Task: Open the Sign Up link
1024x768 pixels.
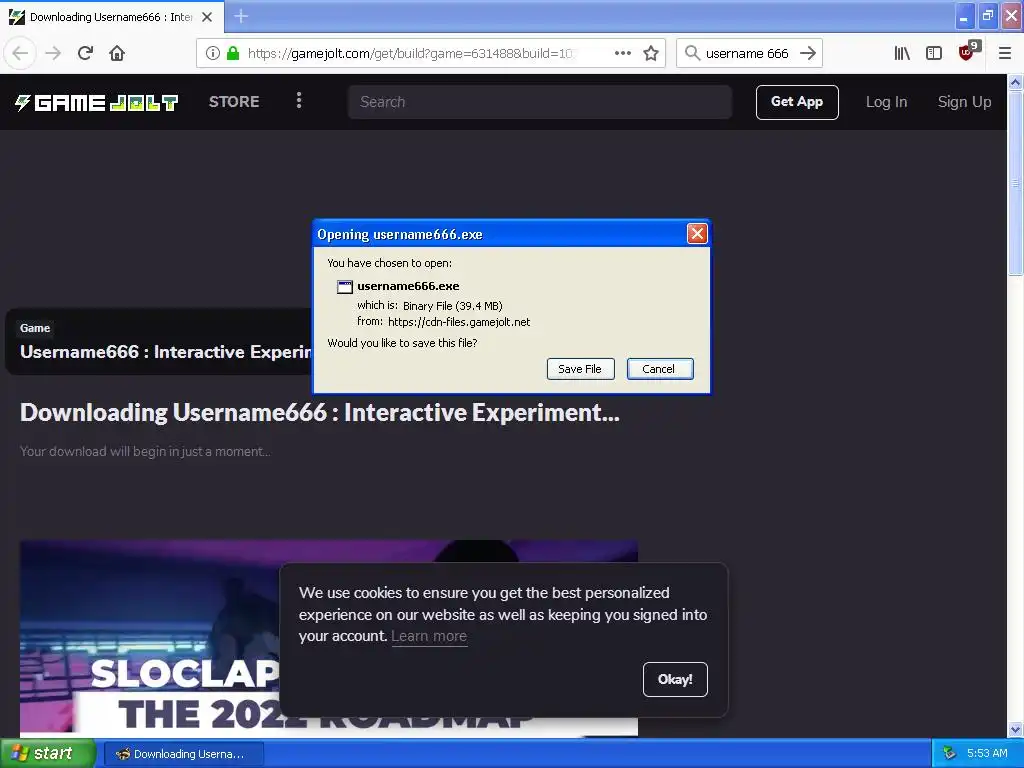Action: click(964, 102)
